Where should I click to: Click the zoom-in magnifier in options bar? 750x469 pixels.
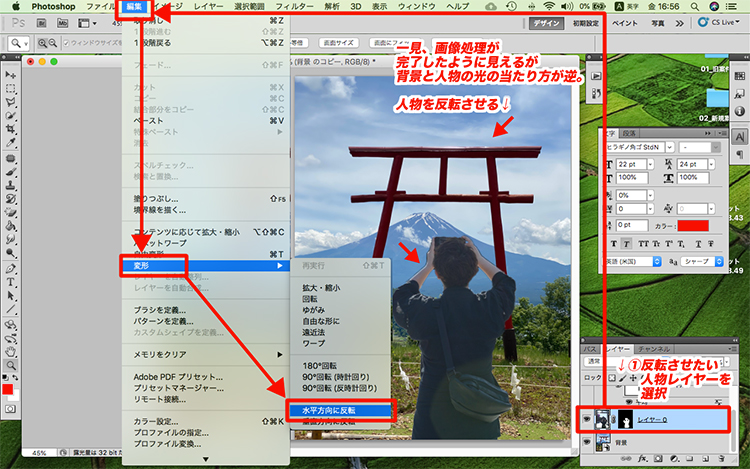[43, 43]
